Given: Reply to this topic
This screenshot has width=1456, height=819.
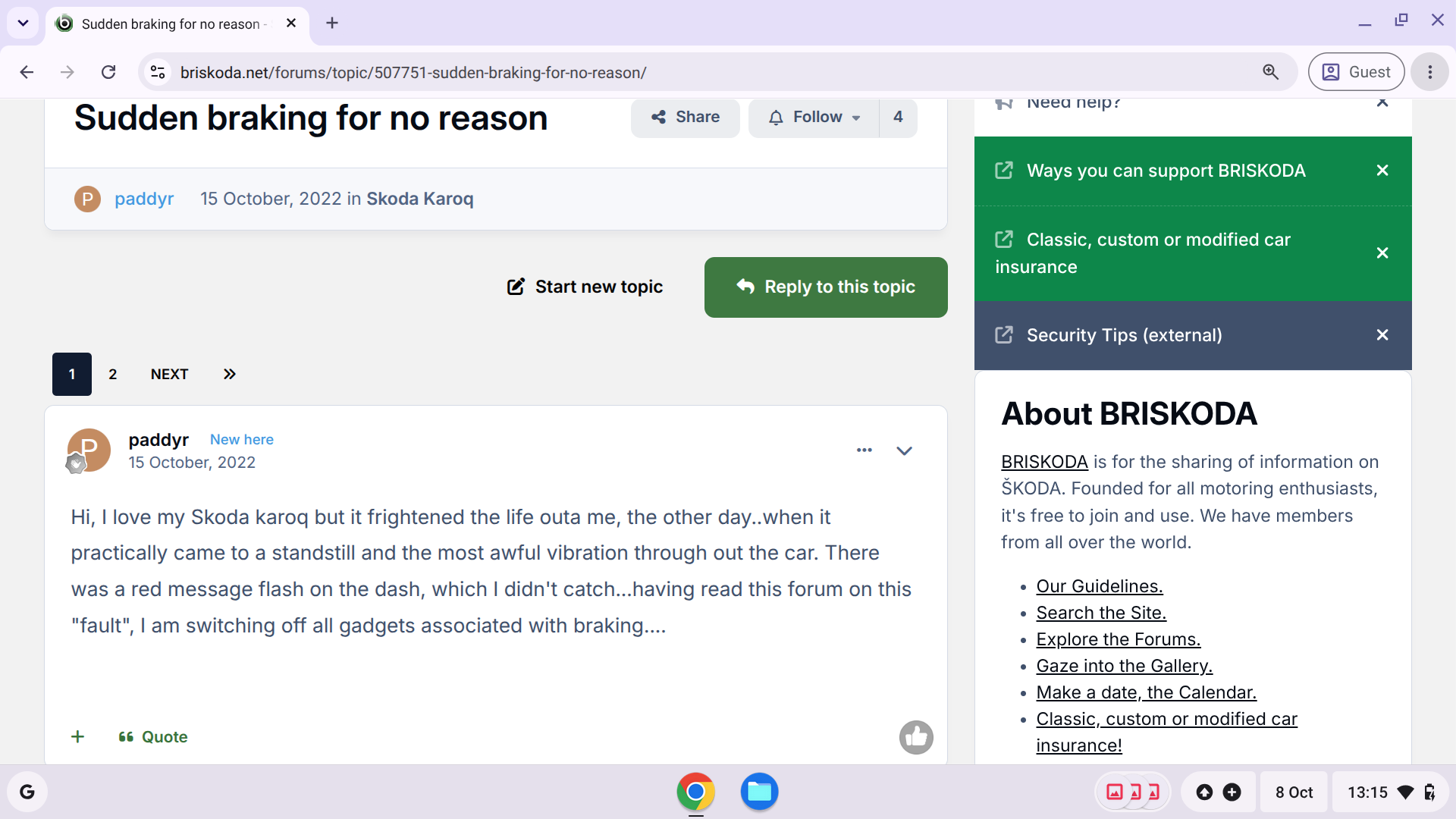Looking at the screenshot, I should (826, 287).
